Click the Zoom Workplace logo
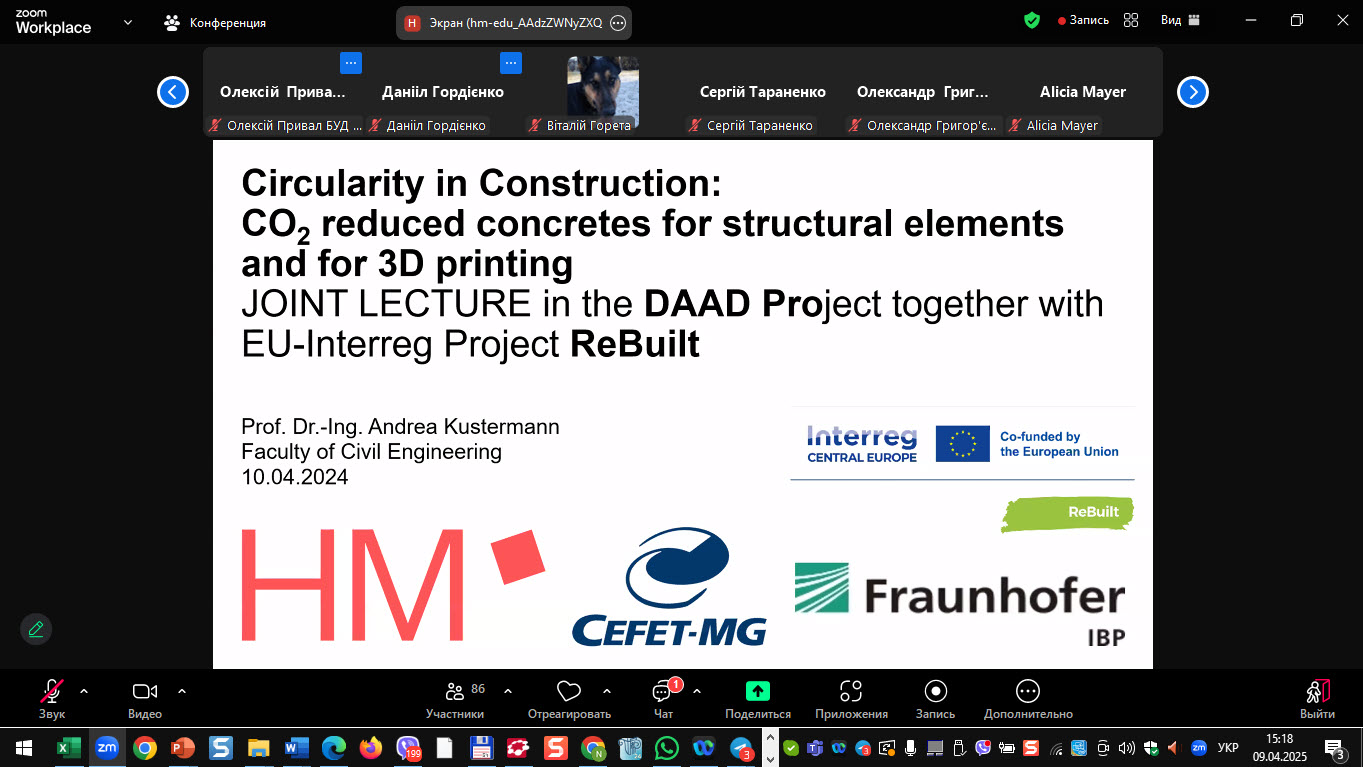Viewport: 1363px width, 767px height. [53, 22]
